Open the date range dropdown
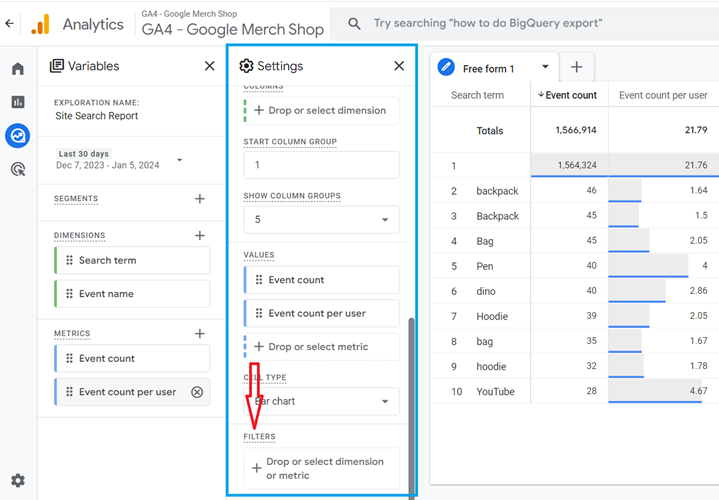 180,160
